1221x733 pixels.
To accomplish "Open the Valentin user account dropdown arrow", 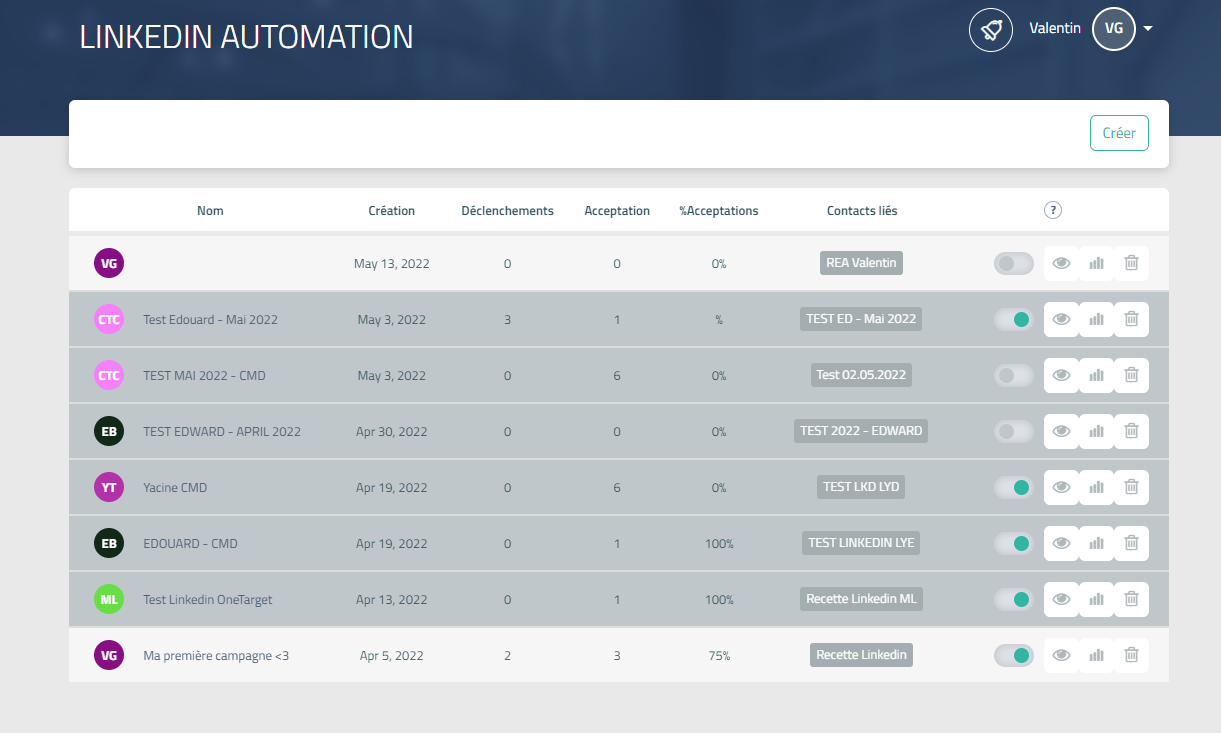I will (x=1148, y=29).
